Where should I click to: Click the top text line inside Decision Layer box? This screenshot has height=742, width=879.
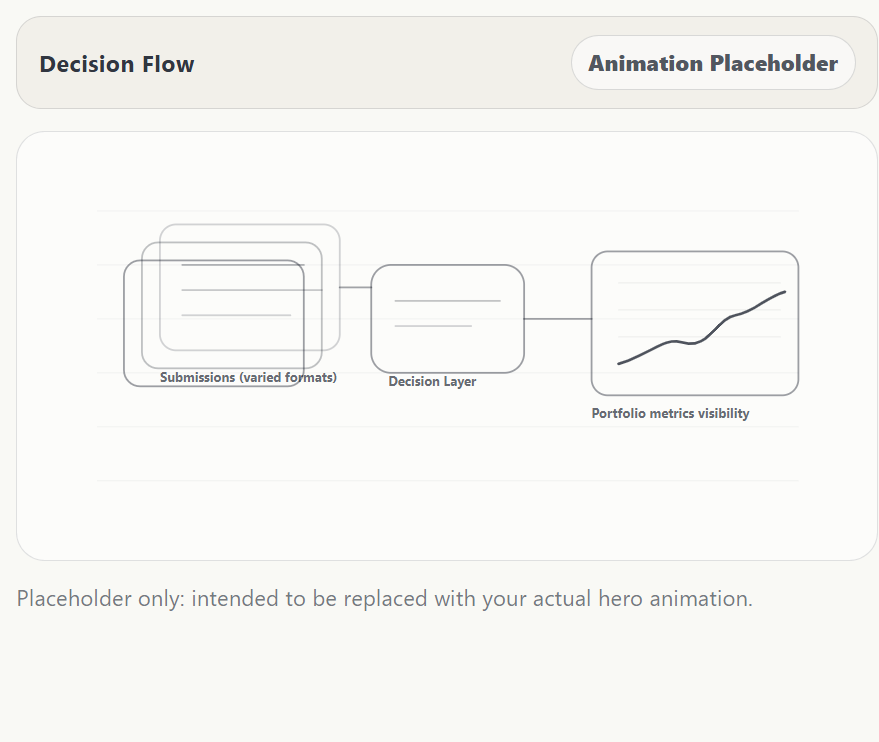click(x=447, y=300)
